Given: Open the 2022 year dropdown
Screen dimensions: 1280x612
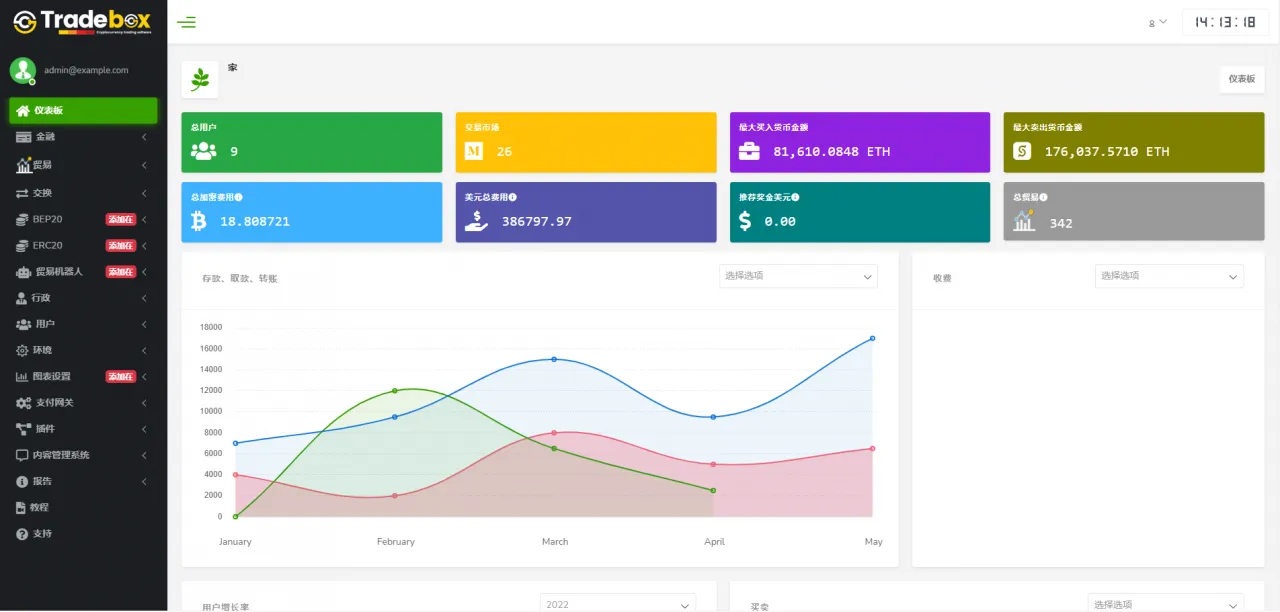Looking at the screenshot, I should coord(617,604).
